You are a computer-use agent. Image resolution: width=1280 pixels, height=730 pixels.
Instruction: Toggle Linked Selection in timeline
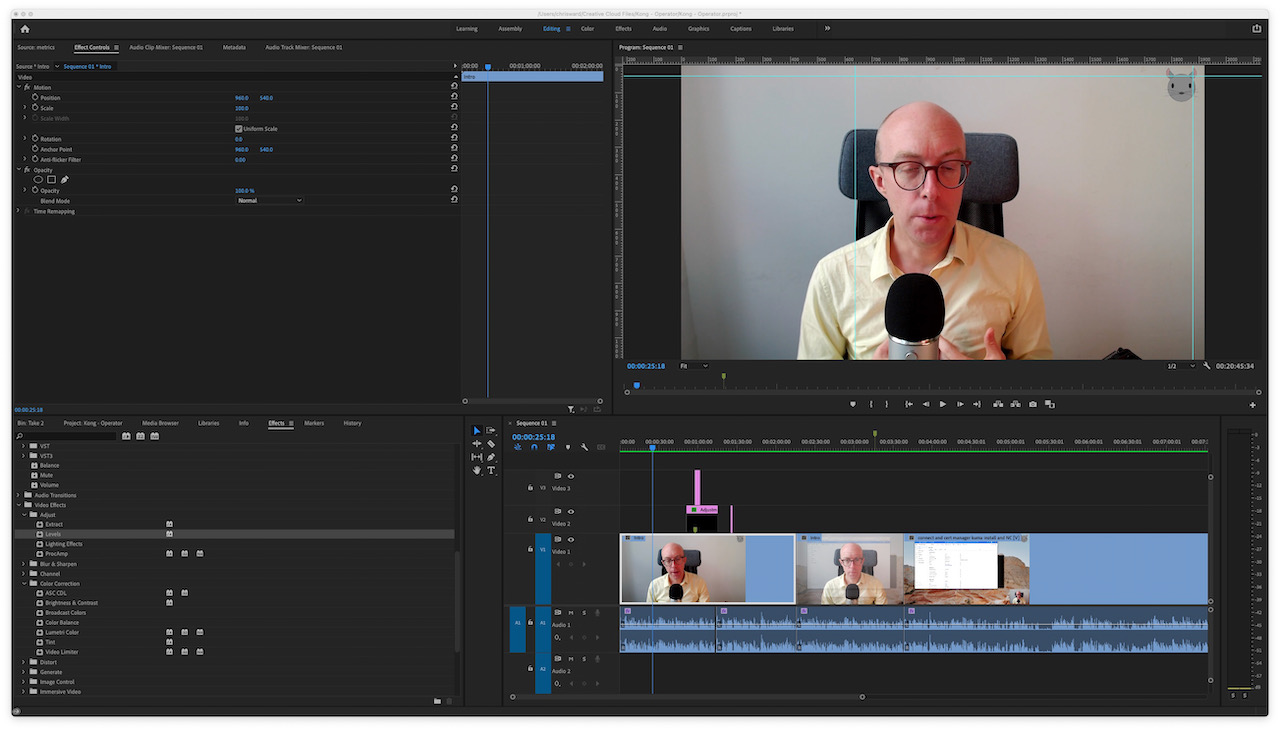point(551,447)
